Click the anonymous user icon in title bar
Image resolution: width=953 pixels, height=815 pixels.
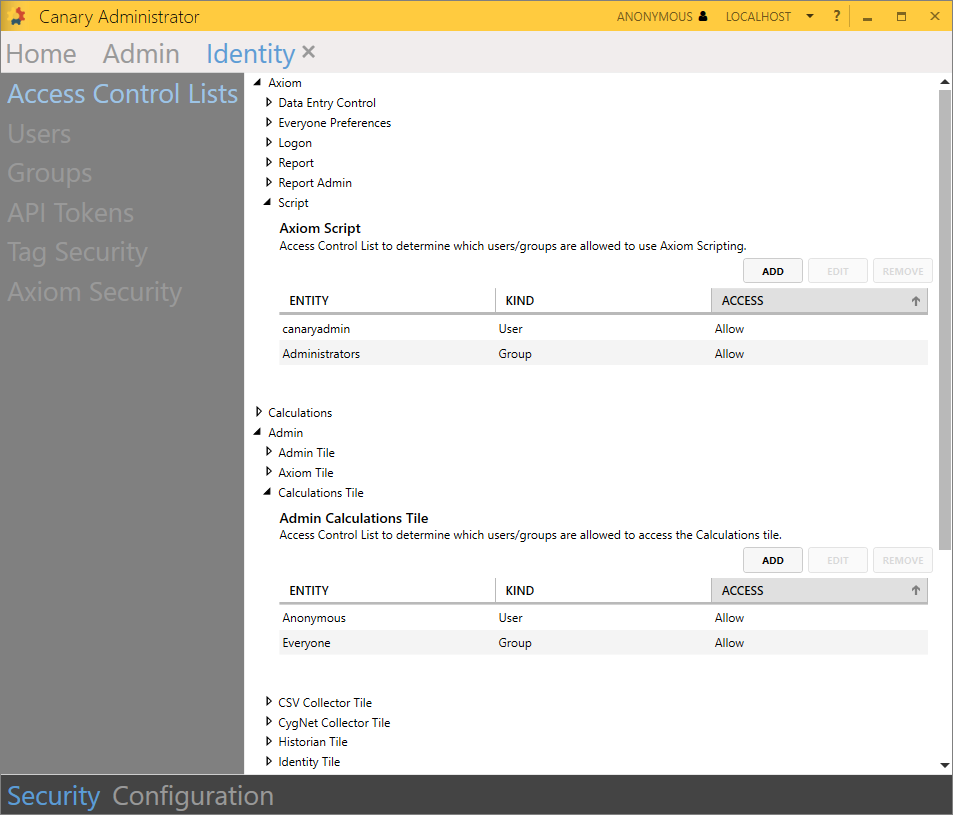[703, 17]
